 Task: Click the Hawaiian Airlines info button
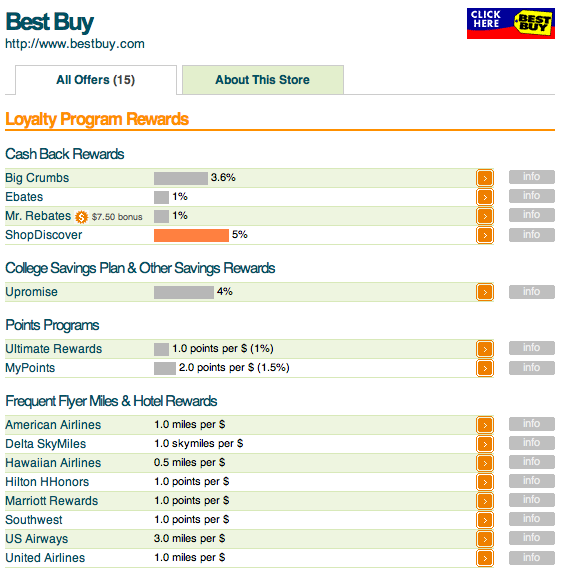click(x=532, y=462)
